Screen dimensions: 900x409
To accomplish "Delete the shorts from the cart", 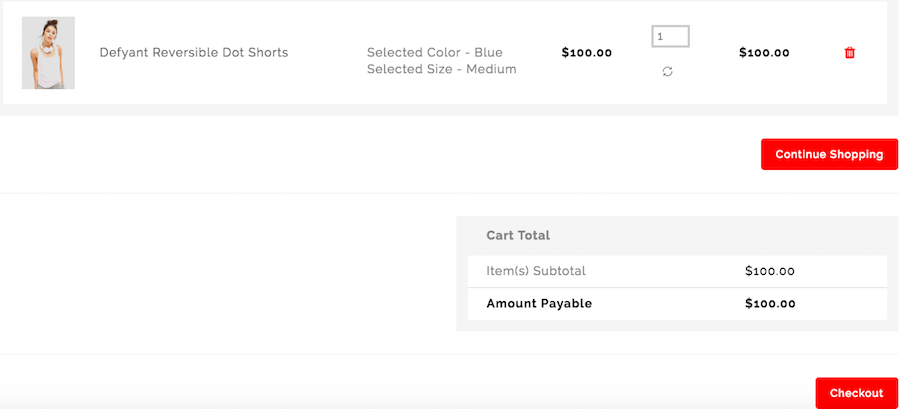I will point(850,53).
